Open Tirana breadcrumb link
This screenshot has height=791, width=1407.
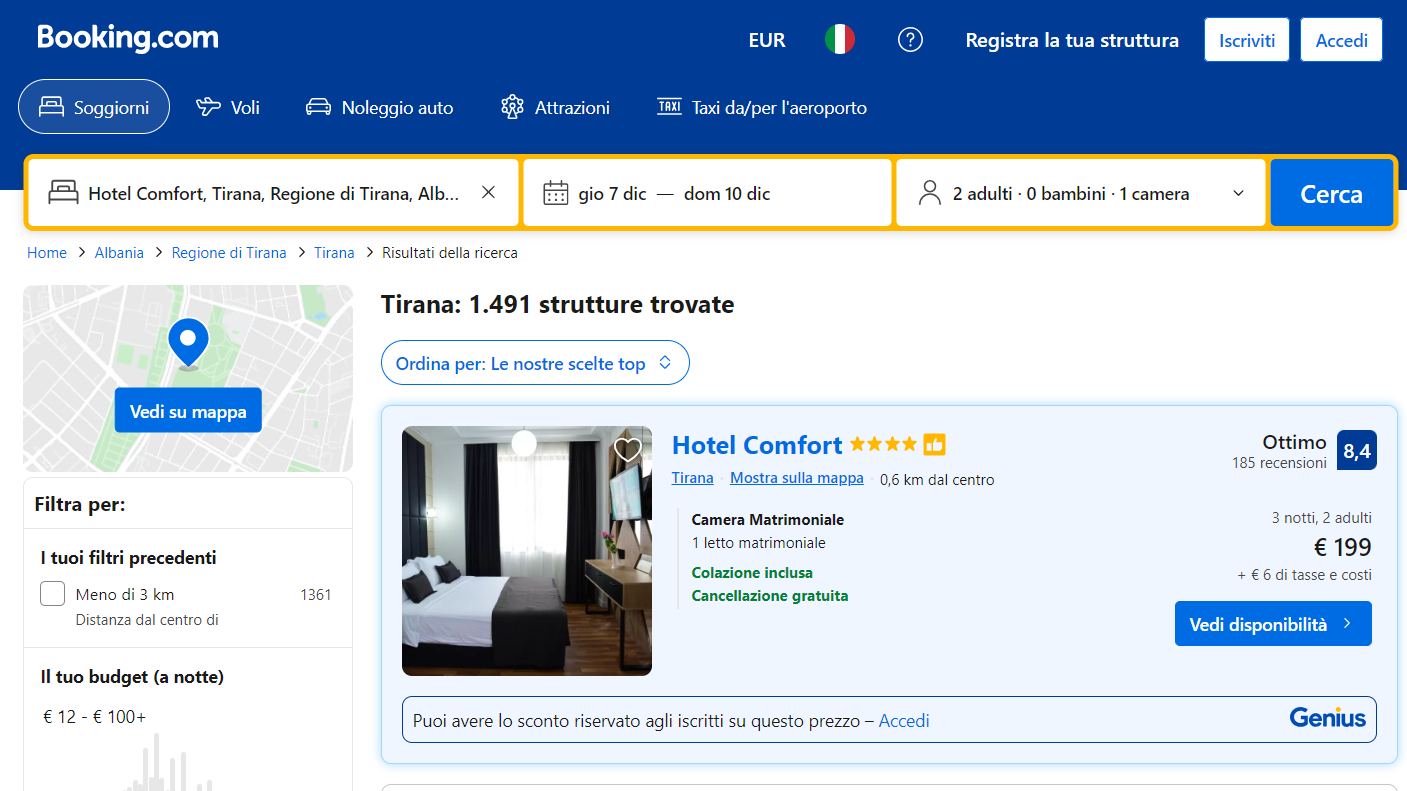coord(334,253)
